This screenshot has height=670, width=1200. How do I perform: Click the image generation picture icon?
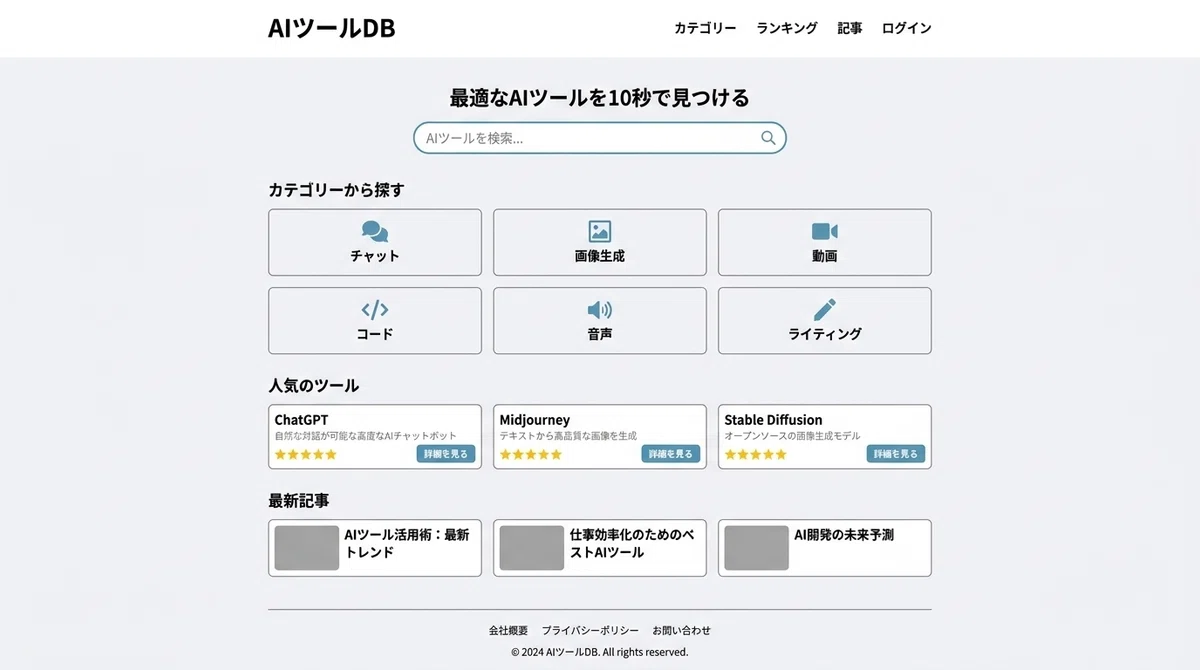tap(600, 232)
